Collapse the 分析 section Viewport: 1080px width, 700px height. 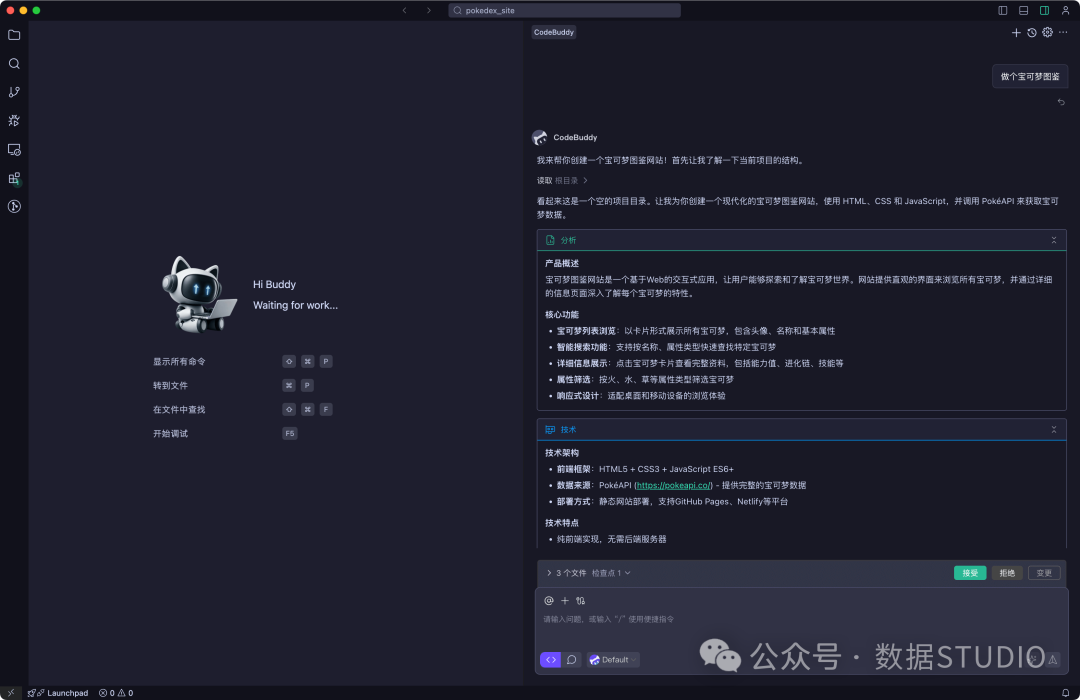point(1054,240)
